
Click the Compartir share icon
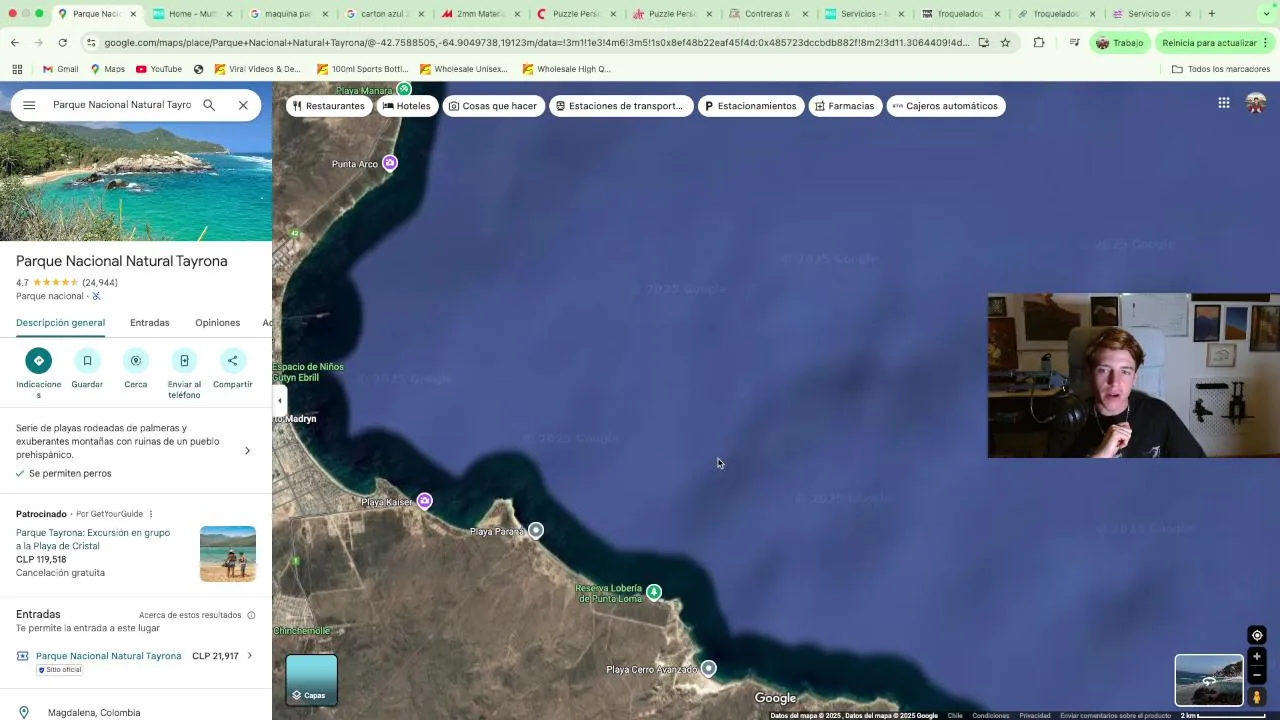[233, 361]
